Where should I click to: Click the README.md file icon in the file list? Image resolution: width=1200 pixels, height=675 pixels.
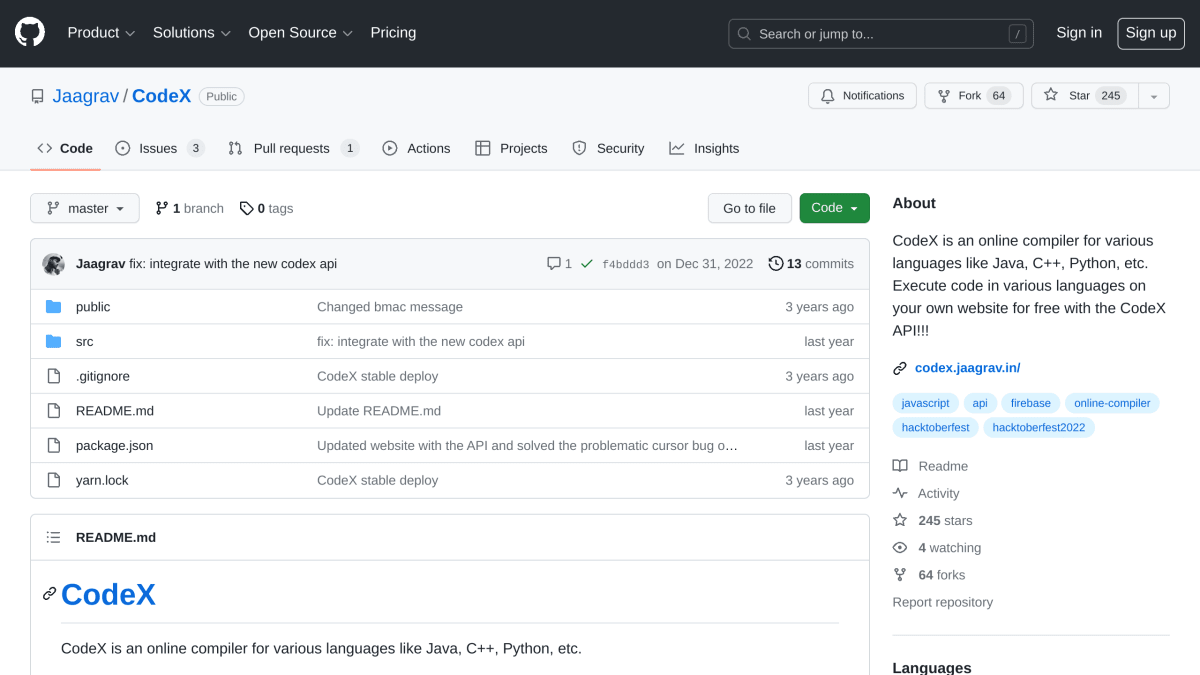click(54, 411)
